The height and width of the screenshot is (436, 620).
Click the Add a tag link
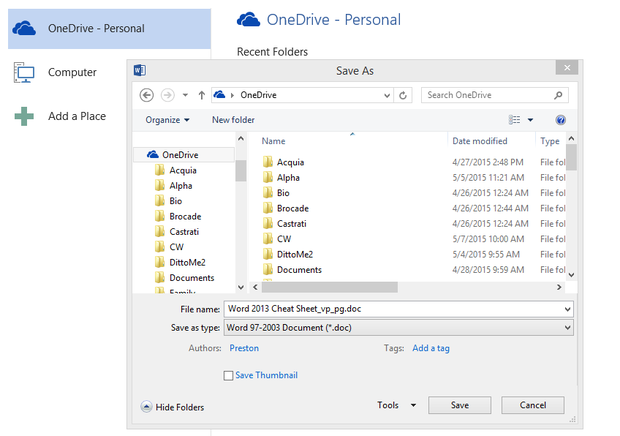tap(431, 348)
